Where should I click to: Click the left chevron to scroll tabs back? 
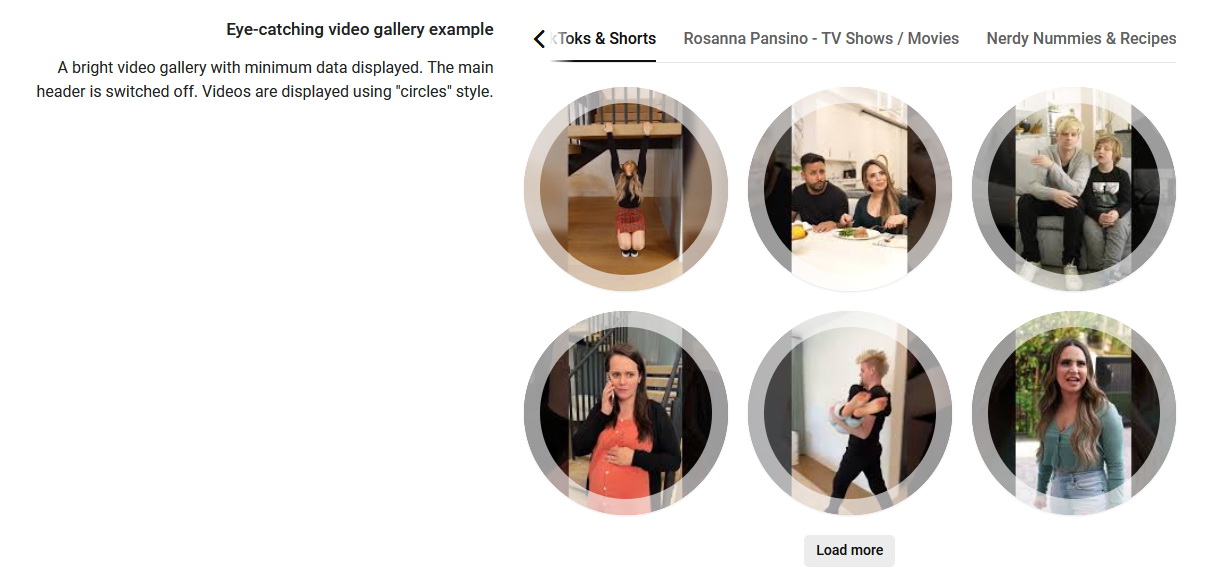click(540, 39)
